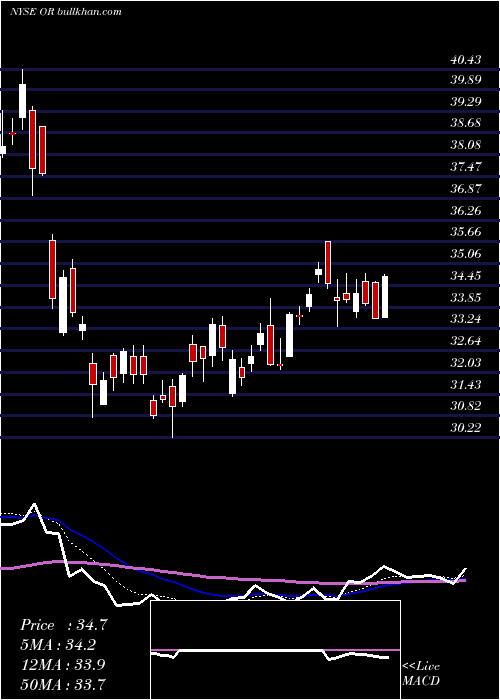Click the 36.87 price axis label

tap(466, 188)
